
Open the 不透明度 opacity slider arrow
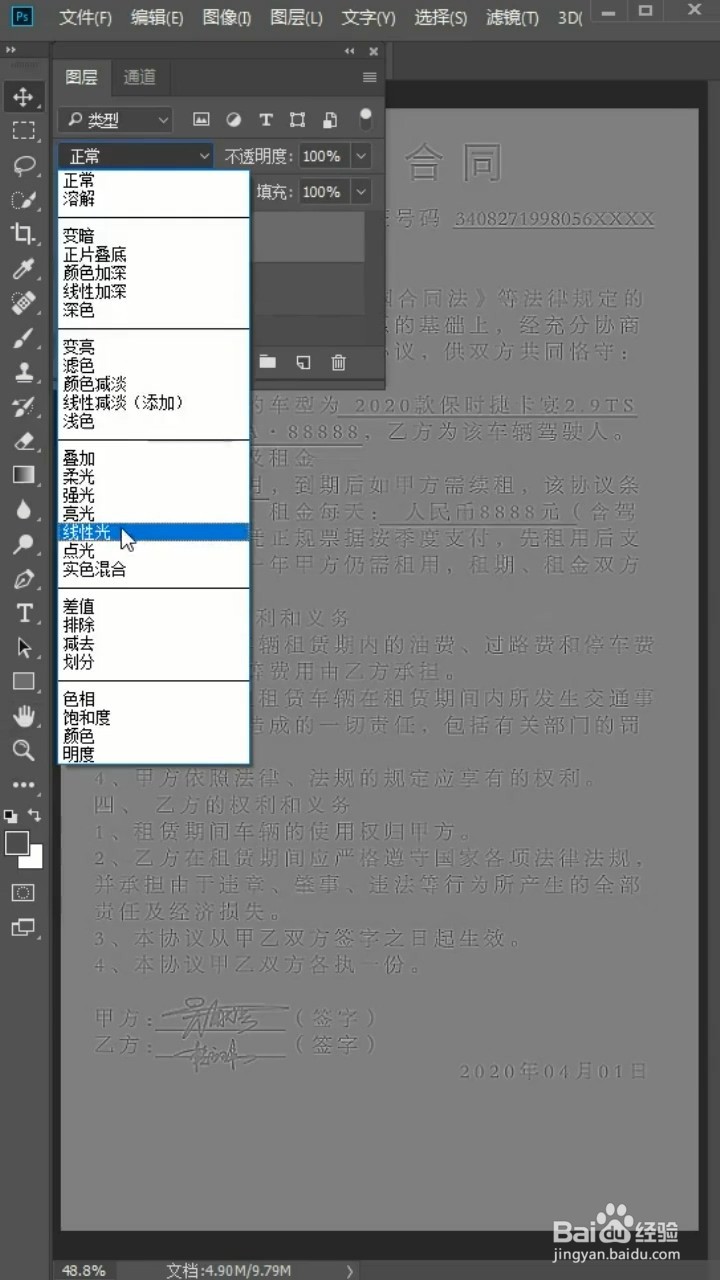(x=361, y=156)
